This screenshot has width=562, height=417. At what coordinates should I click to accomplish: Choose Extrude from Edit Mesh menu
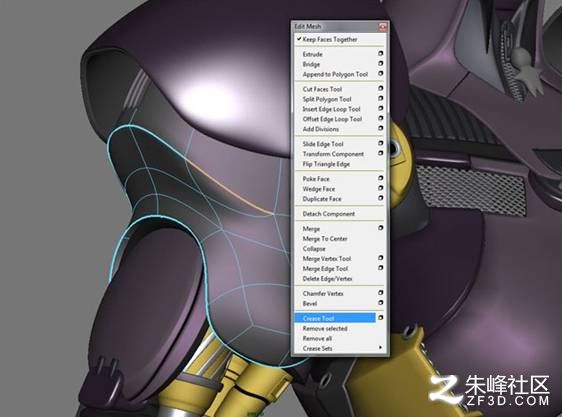[313, 55]
